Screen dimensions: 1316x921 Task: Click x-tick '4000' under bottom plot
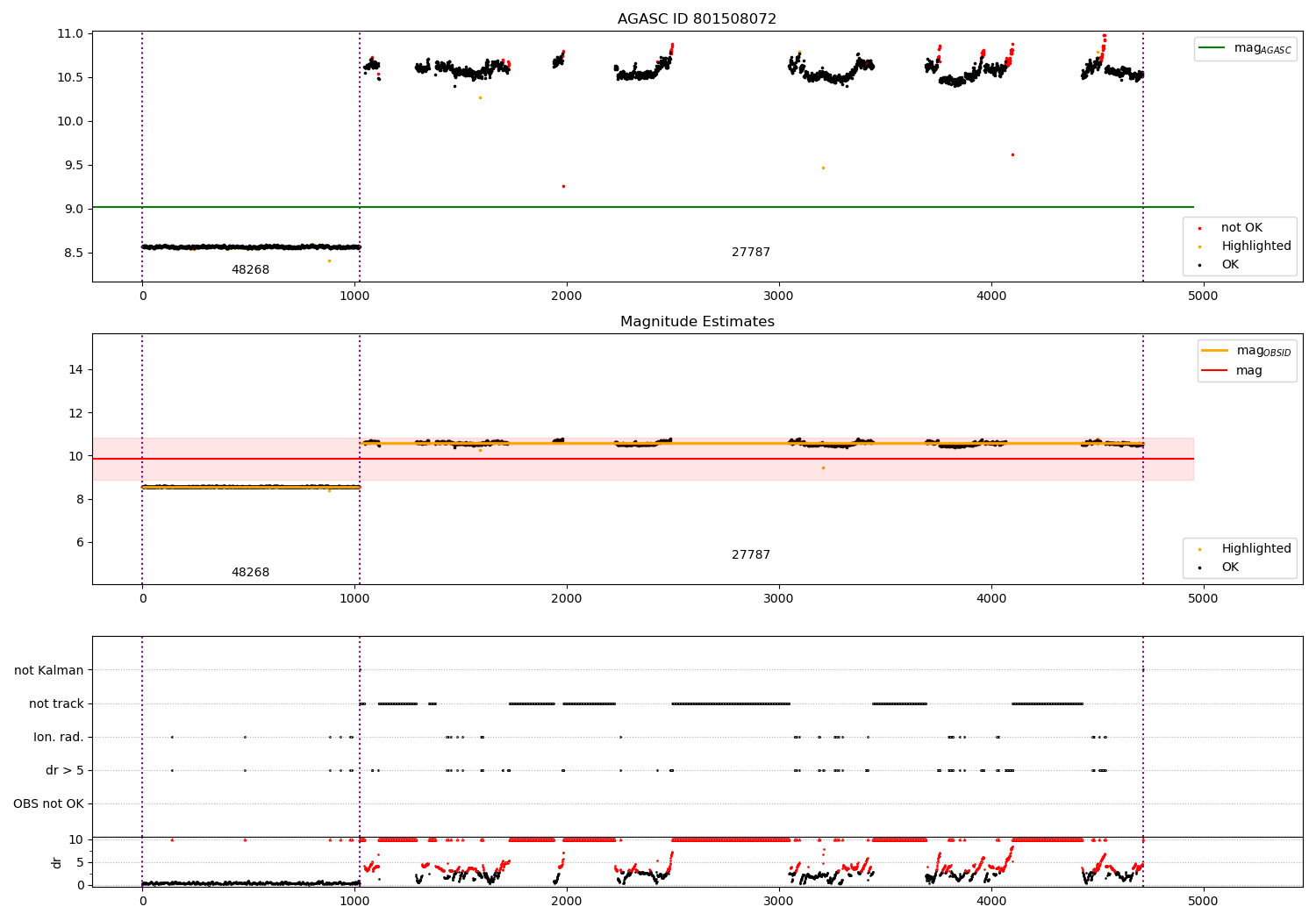pos(991,901)
